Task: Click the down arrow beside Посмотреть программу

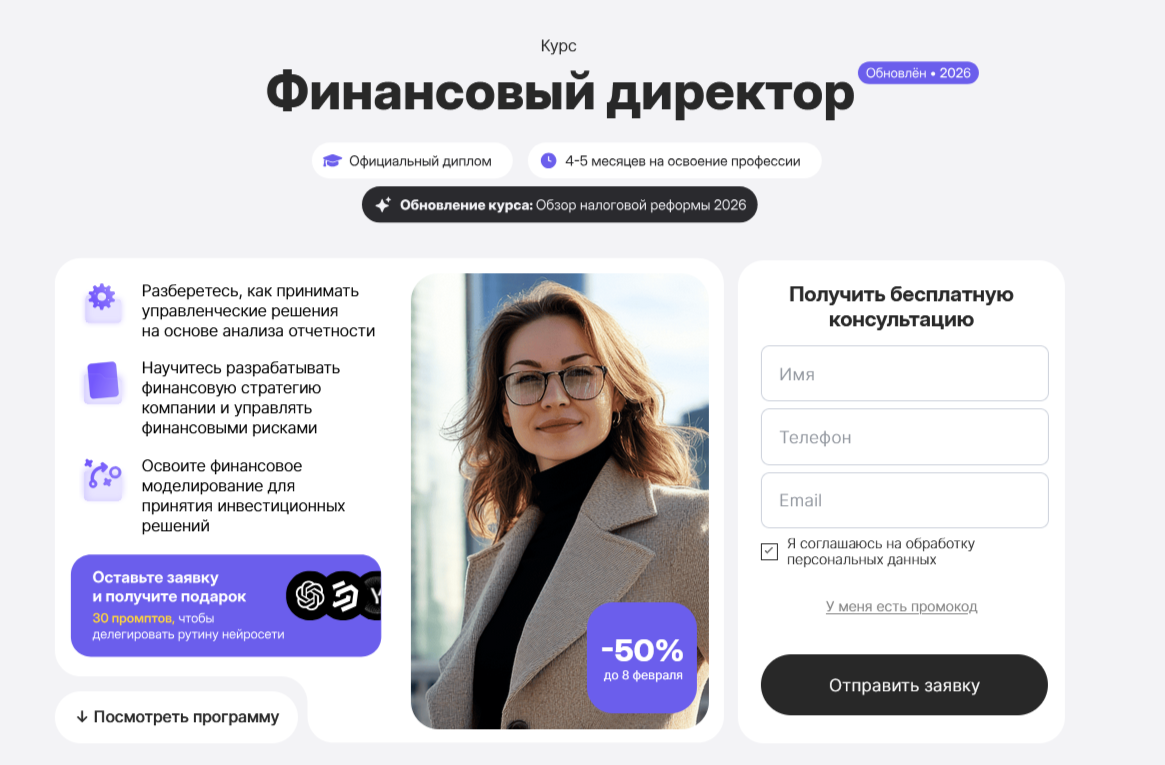Action: [x=82, y=717]
